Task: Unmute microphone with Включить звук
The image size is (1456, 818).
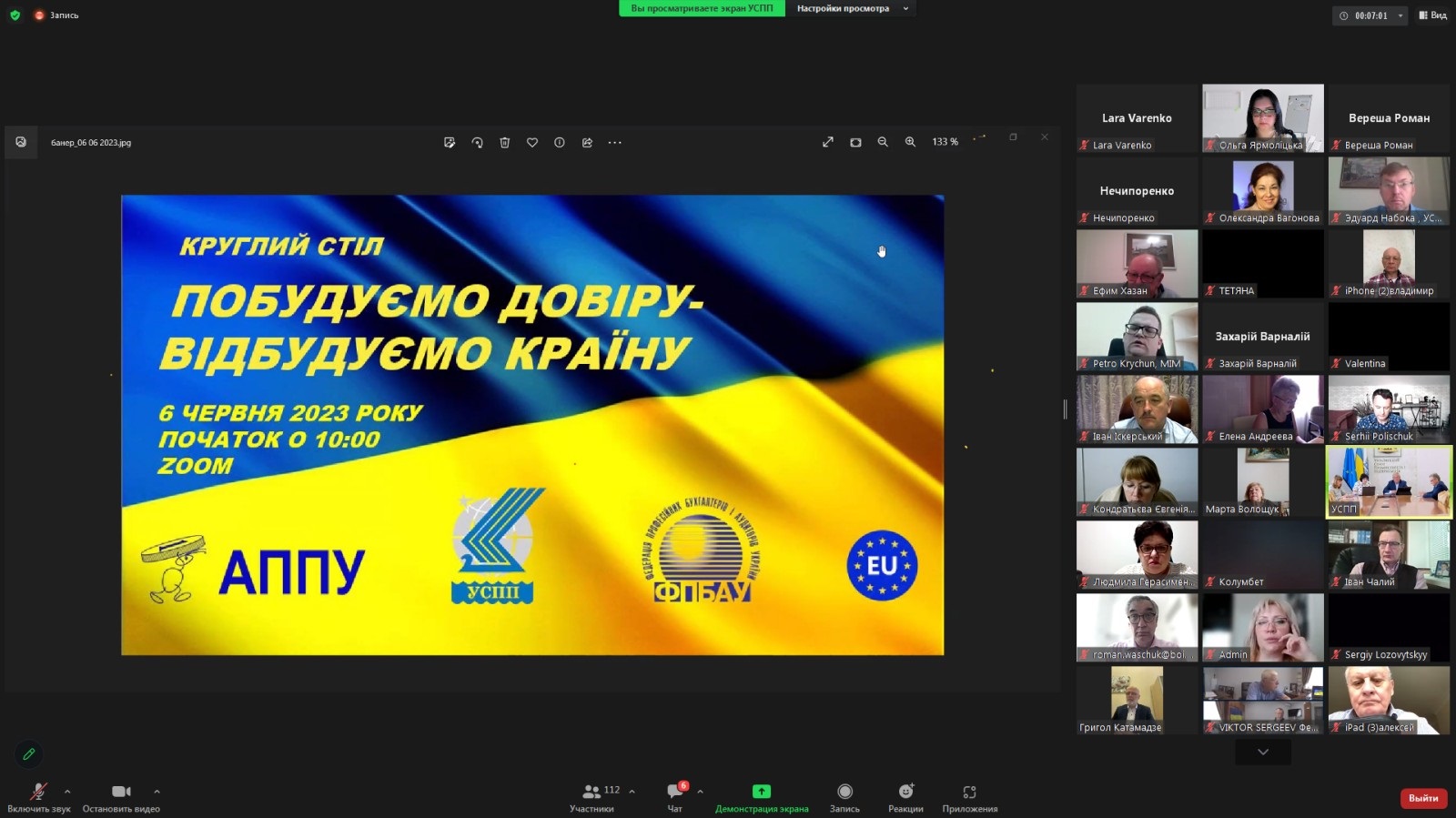Action: pos(38,797)
